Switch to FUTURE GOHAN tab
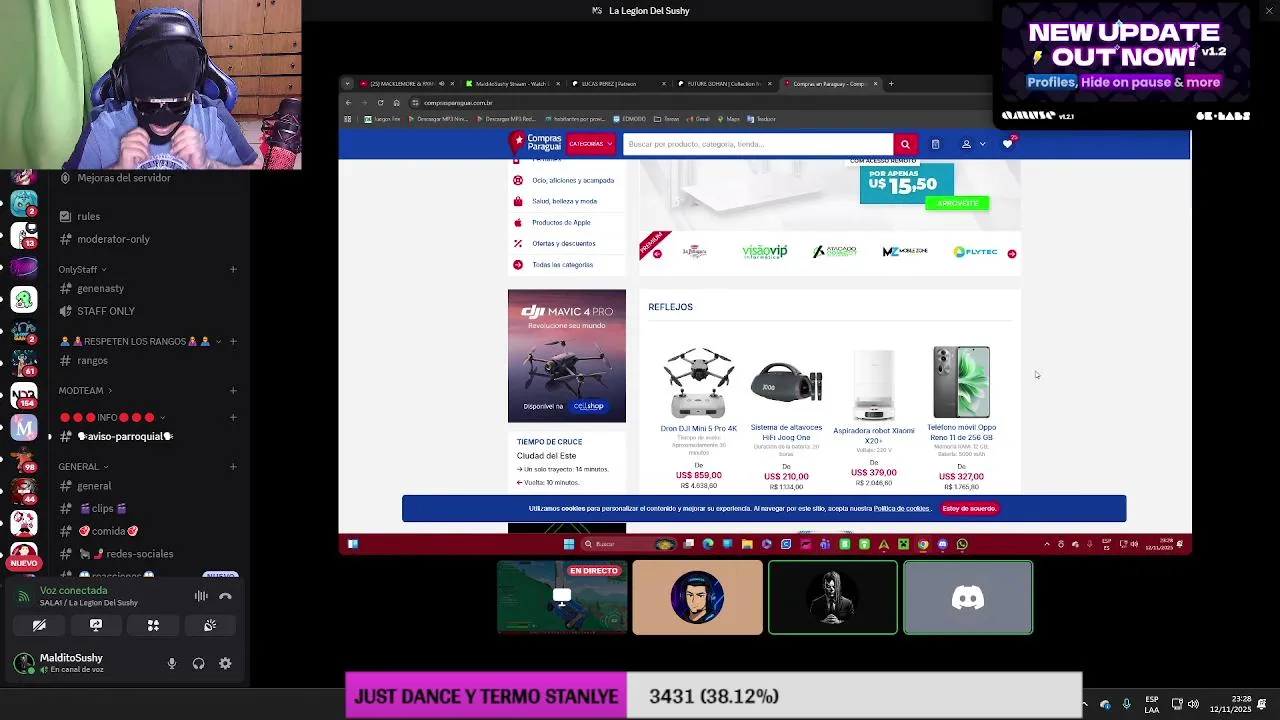The image size is (1280, 720). pos(723,84)
